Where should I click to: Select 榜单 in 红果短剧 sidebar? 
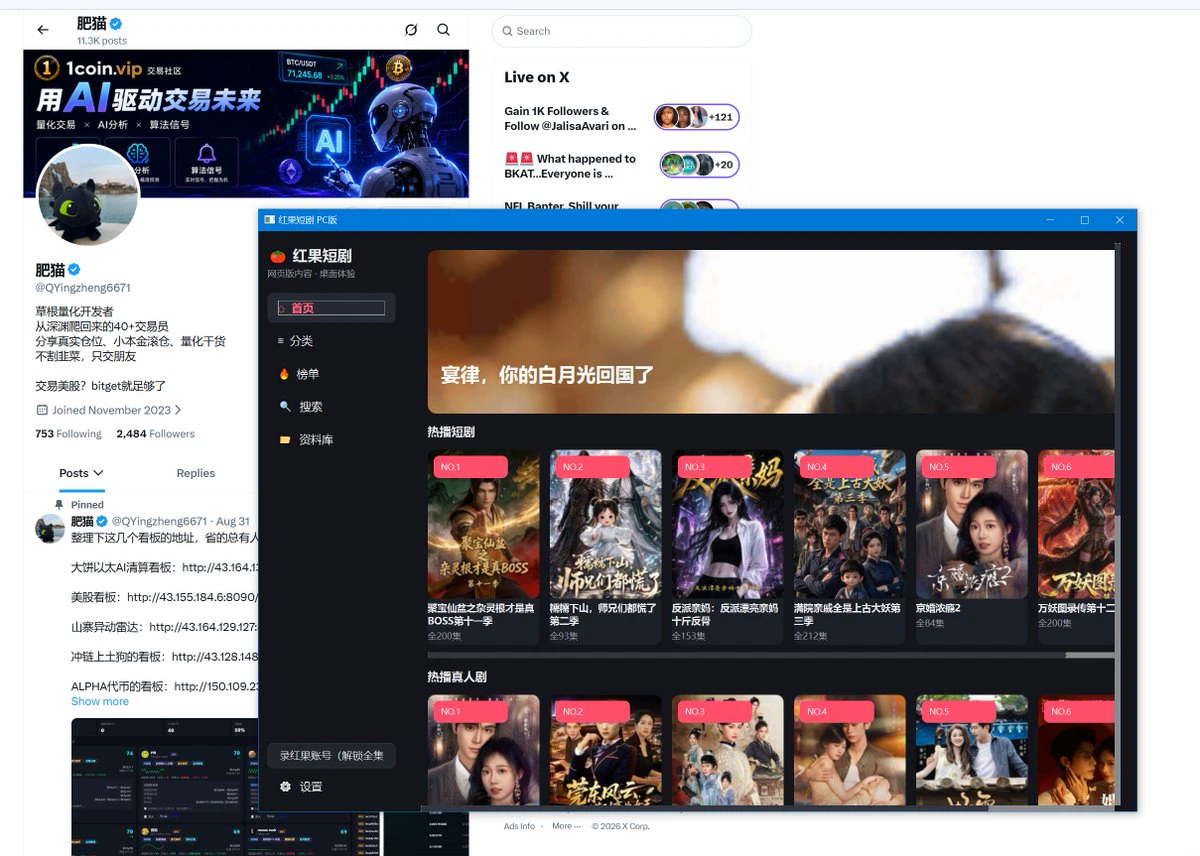(x=331, y=374)
